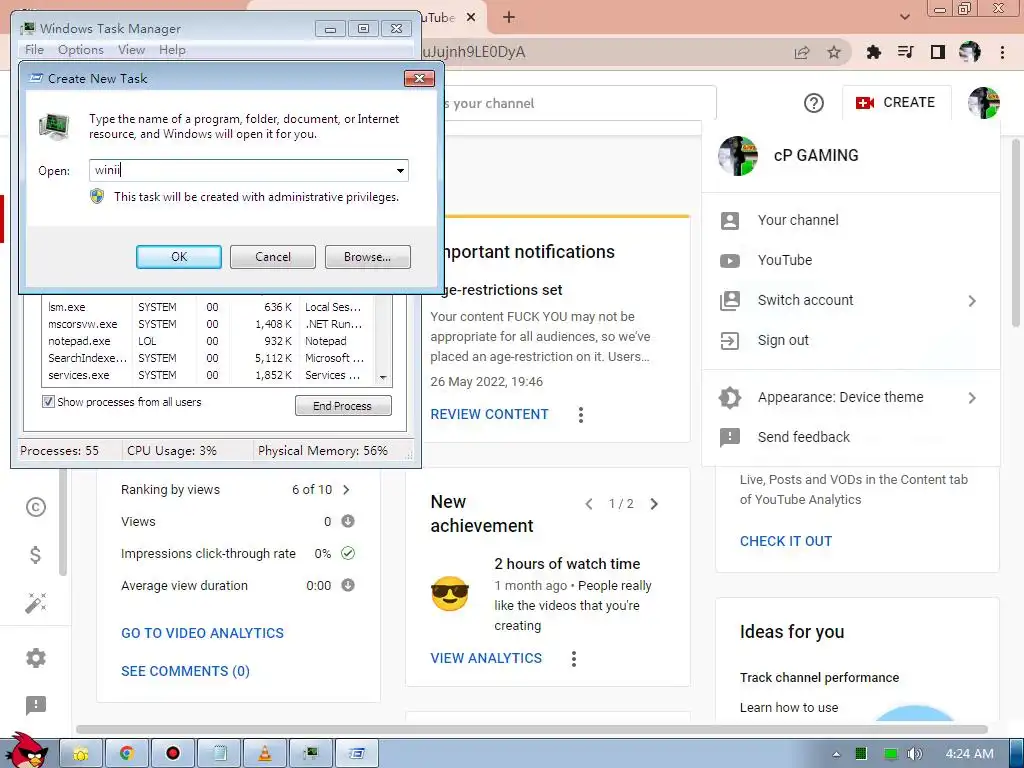Select the notepad.exe process row
Image resolution: width=1024 pixels, height=768 pixels.
pyautogui.click(x=209, y=341)
